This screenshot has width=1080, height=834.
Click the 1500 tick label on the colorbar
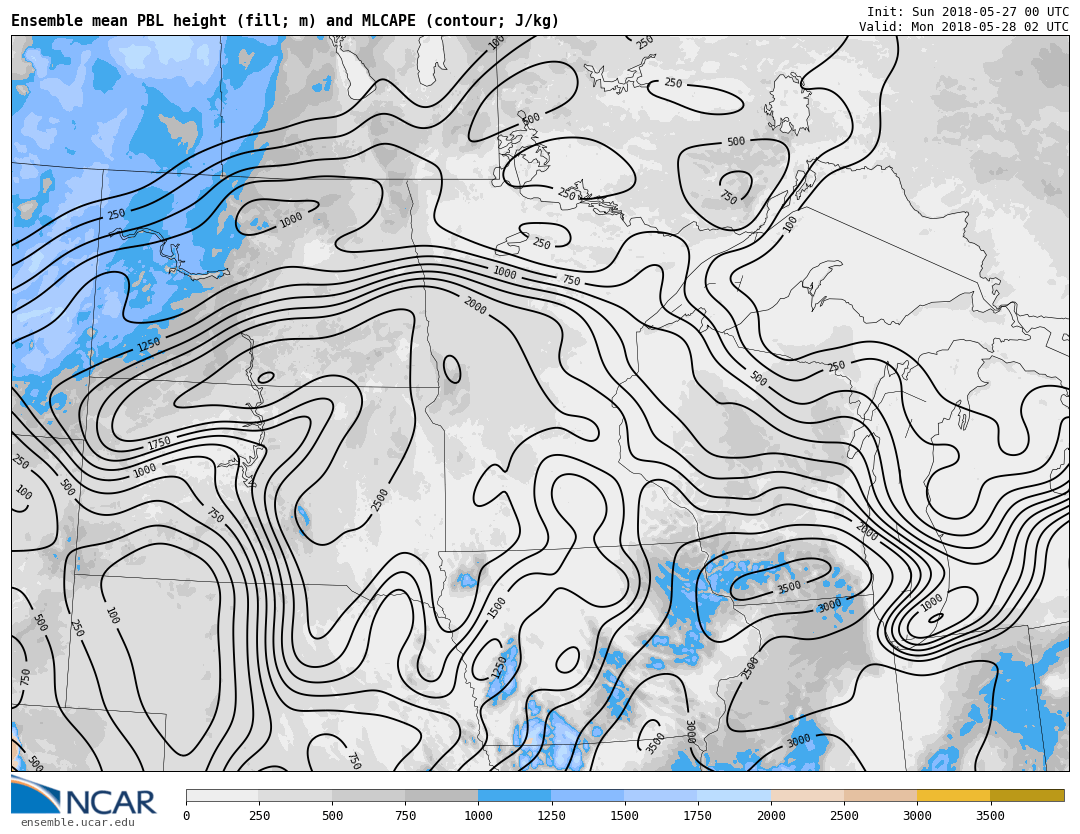click(624, 816)
